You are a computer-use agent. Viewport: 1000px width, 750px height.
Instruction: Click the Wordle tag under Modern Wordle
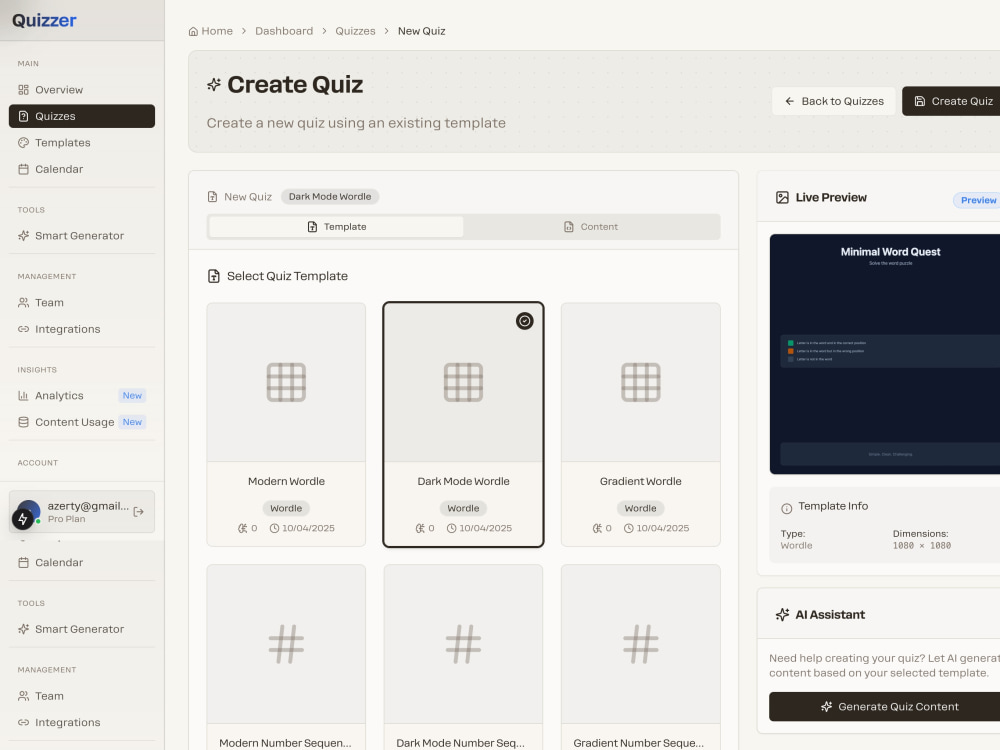(x=286, y=508)
